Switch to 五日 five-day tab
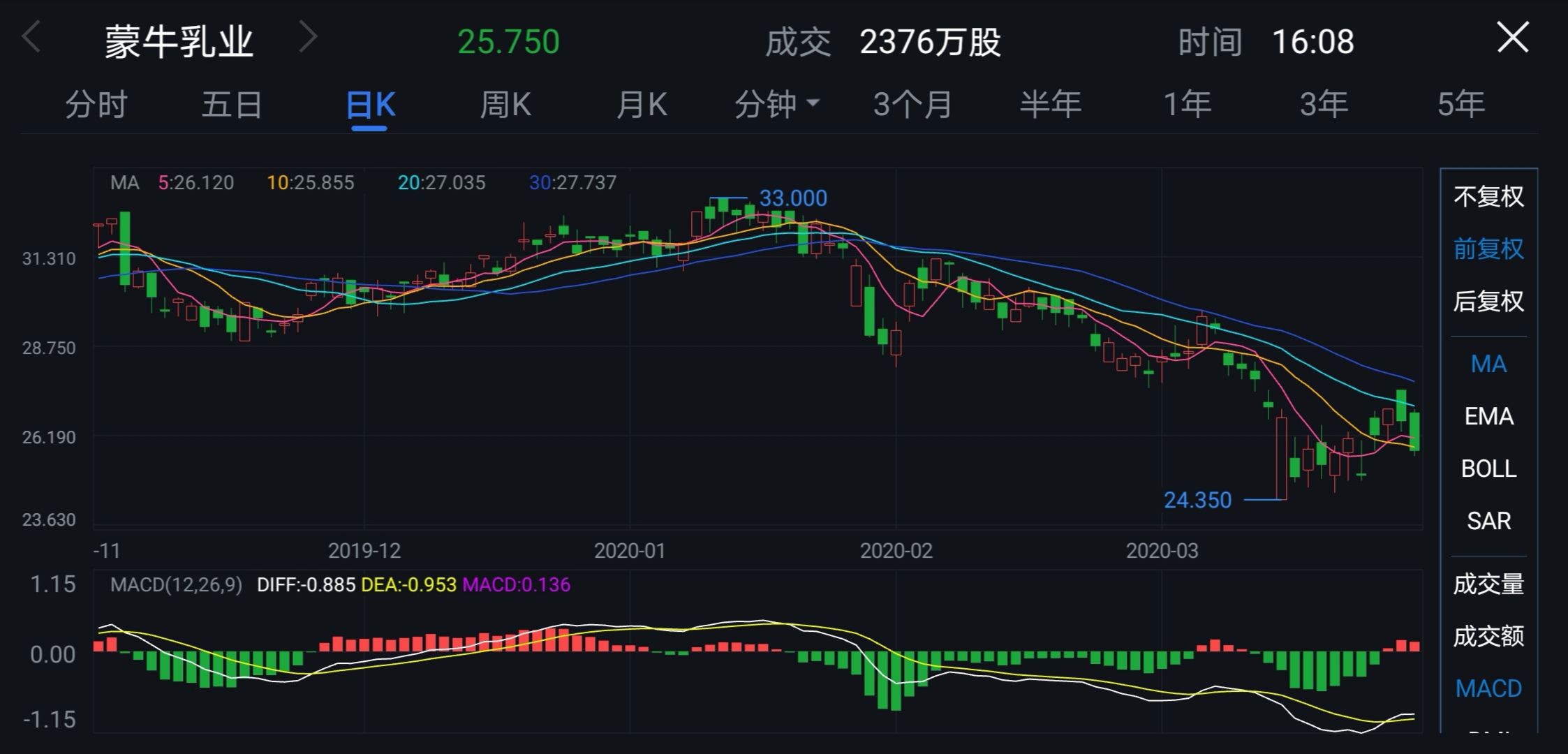 (x=232, y=105)
